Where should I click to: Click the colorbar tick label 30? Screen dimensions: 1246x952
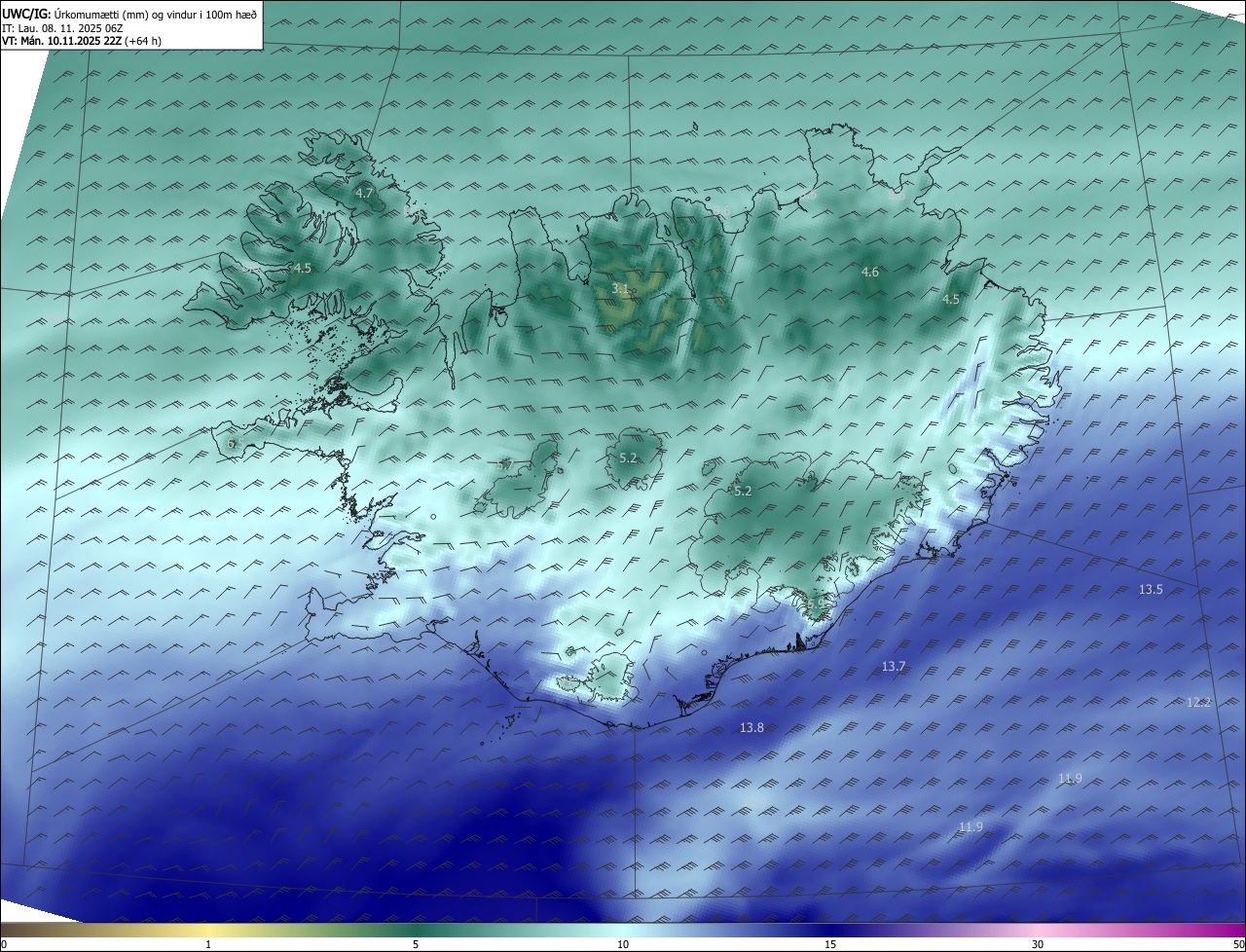coord(1038,945)
